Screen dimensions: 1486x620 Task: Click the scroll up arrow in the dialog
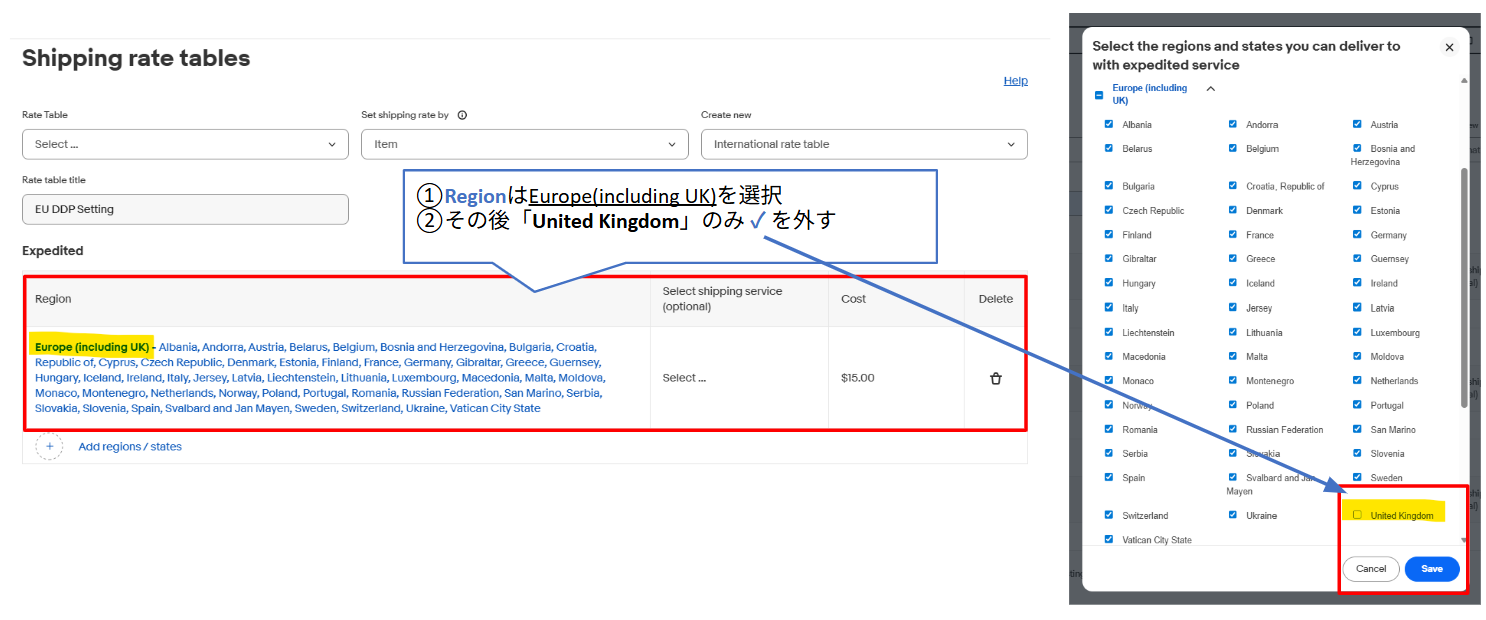pyautogui.click(x=1464, y=80)
